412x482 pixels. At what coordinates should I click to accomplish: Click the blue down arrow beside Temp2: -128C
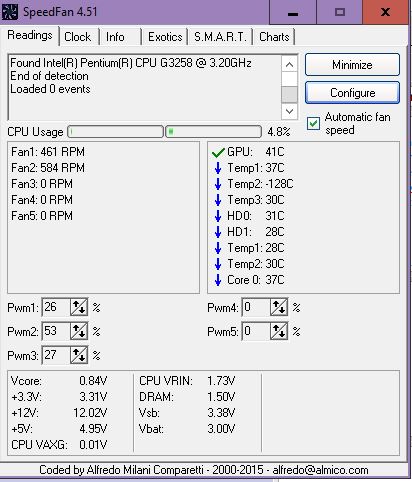pyautogui.click(x=218, y=184)
